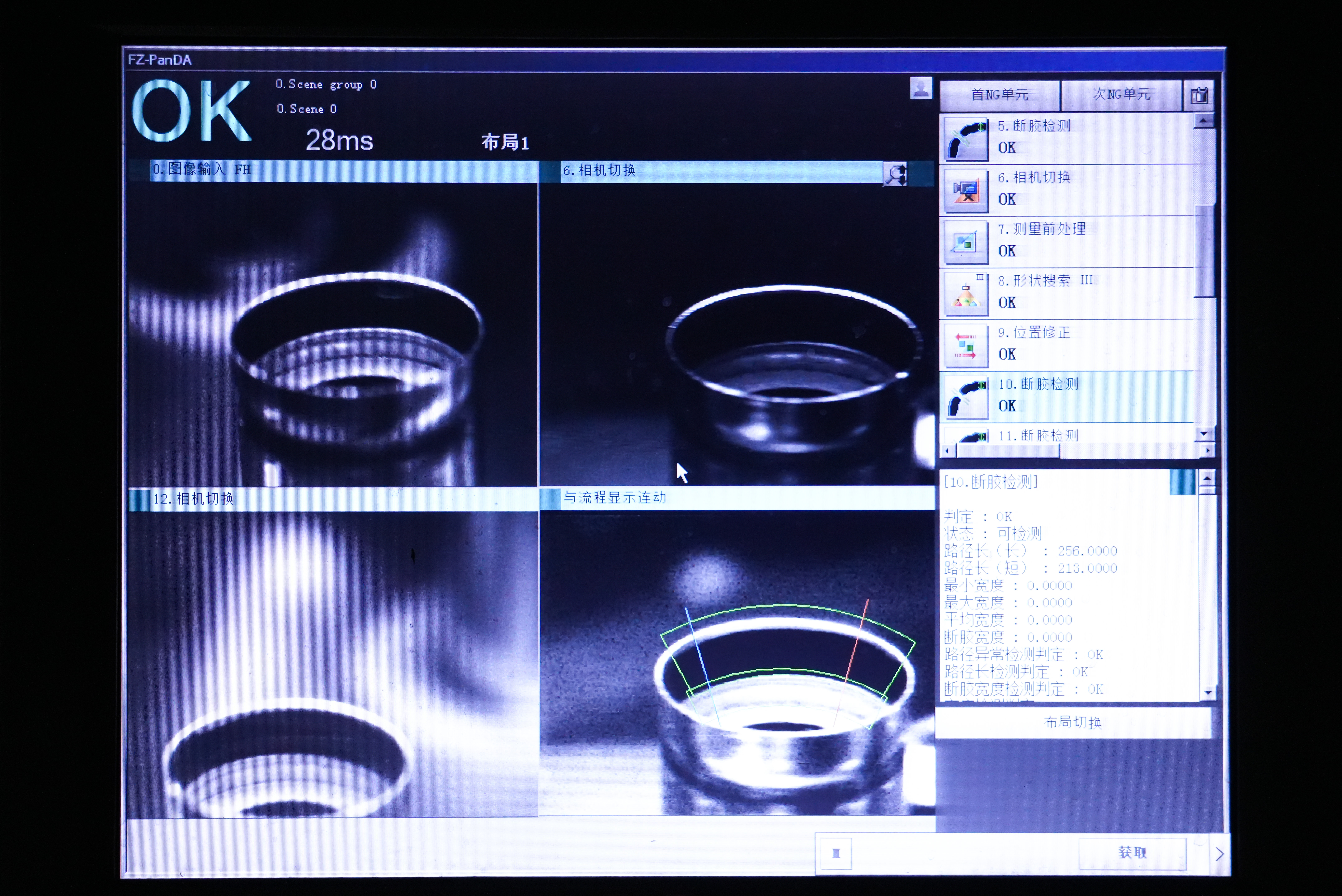Select the 0.图像输入 FH pane header
The width and height of the screenshot is (1342, 896).
(x=344, y=170)
